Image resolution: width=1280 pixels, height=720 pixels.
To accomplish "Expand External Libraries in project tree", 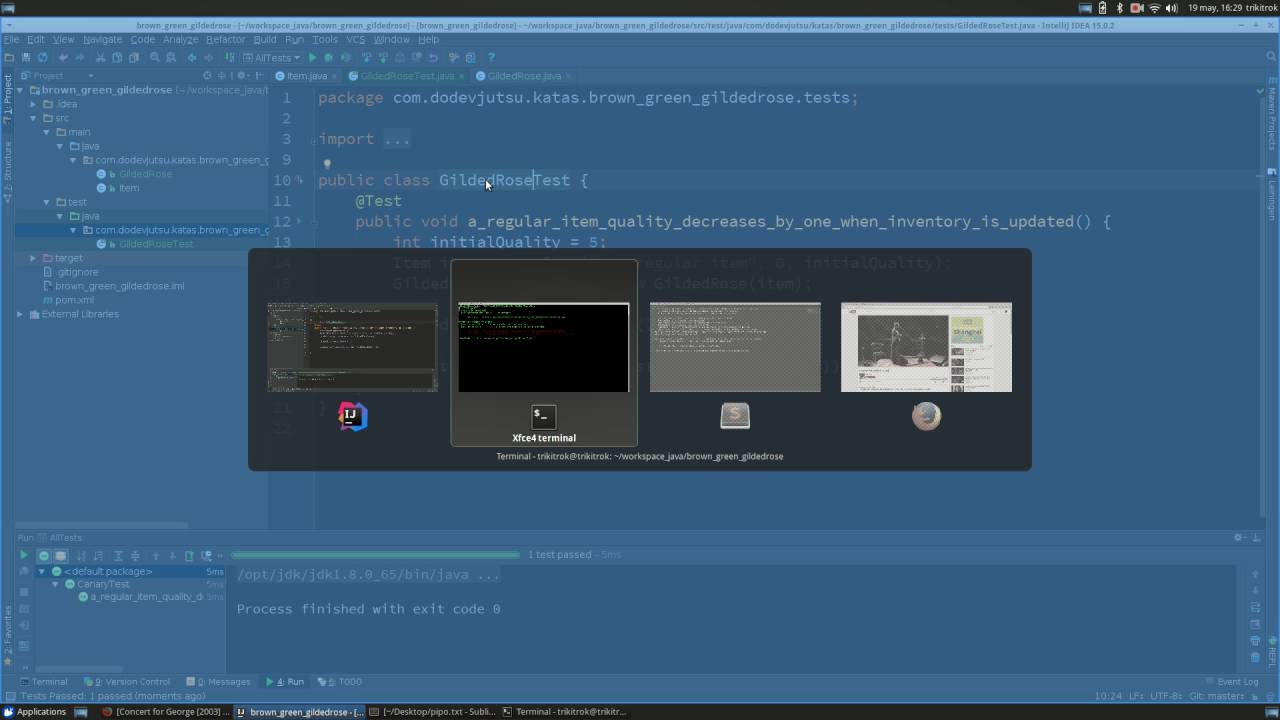I will [20, 314].
